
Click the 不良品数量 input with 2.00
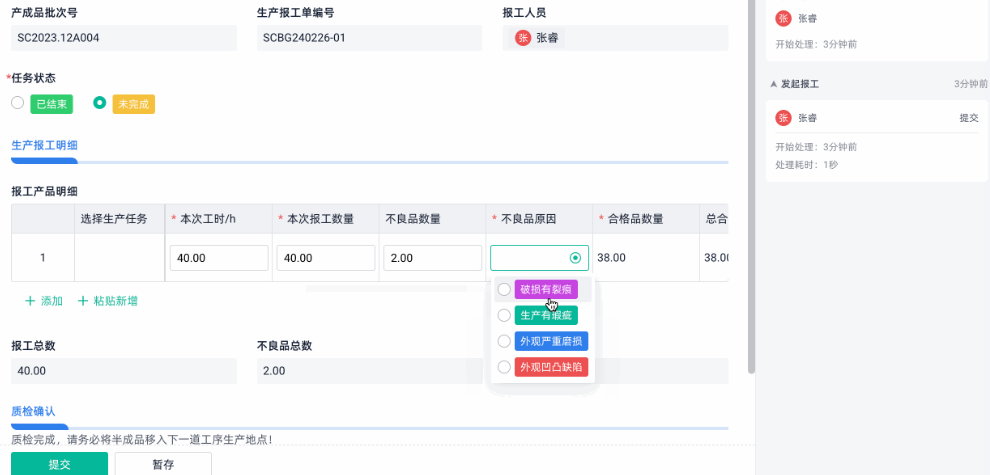click(432, 258)
